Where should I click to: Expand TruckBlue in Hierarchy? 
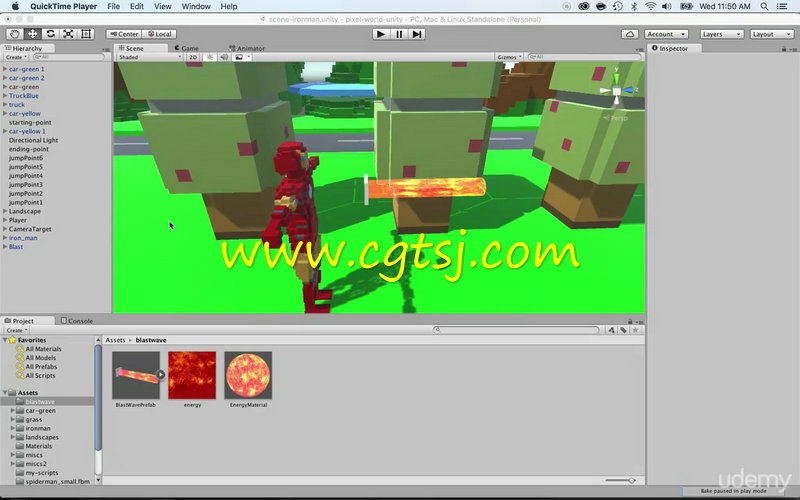(x=5, y=95)
